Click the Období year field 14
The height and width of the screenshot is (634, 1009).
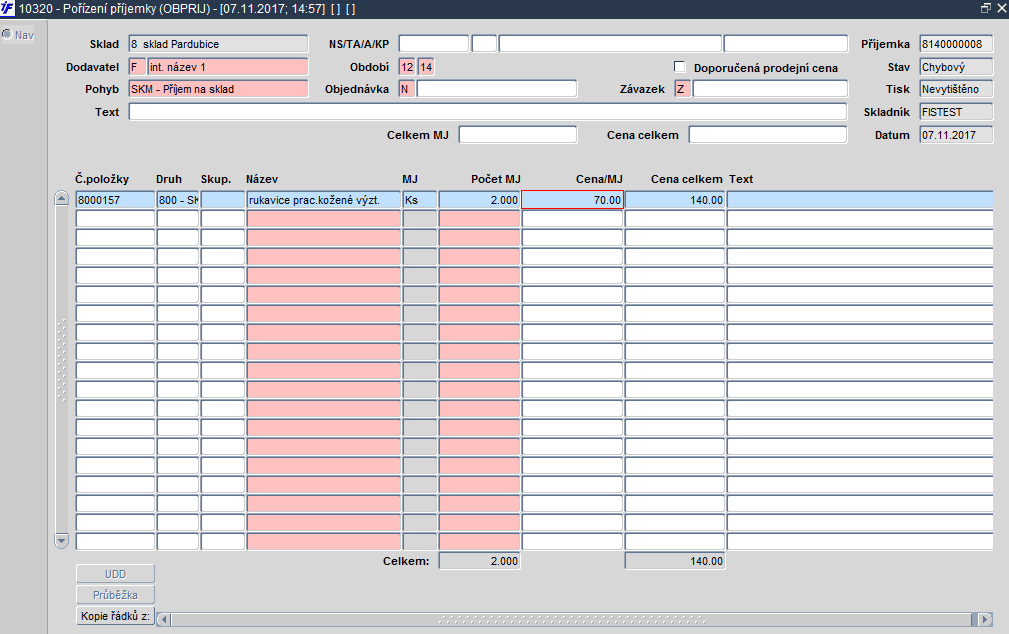tap(426, 67)
